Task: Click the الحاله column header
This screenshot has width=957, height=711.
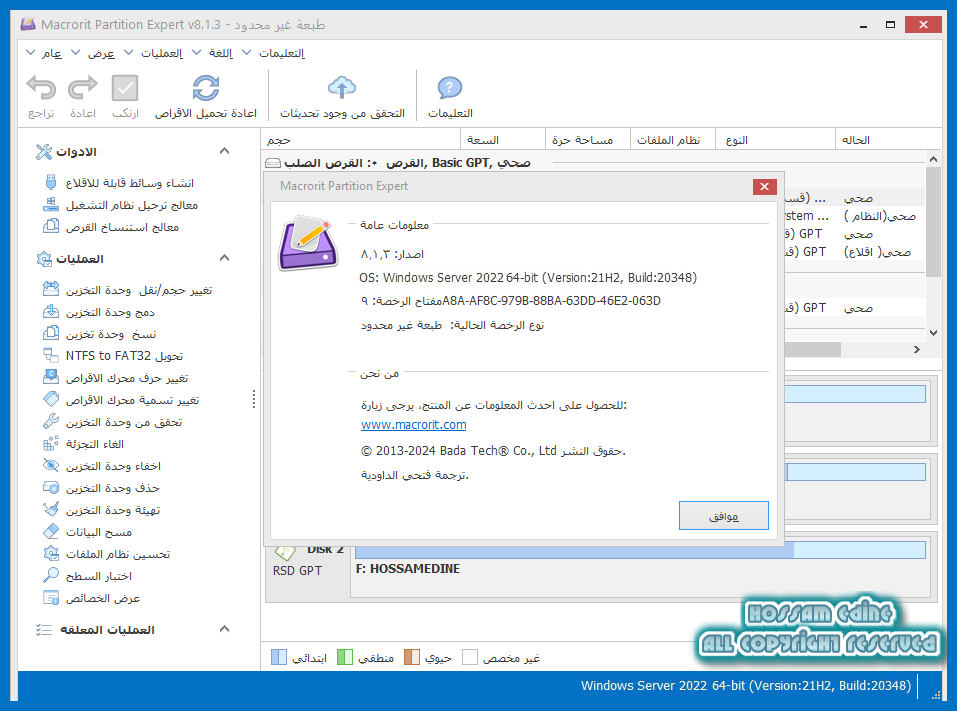Action: click(x=888, y=140)
